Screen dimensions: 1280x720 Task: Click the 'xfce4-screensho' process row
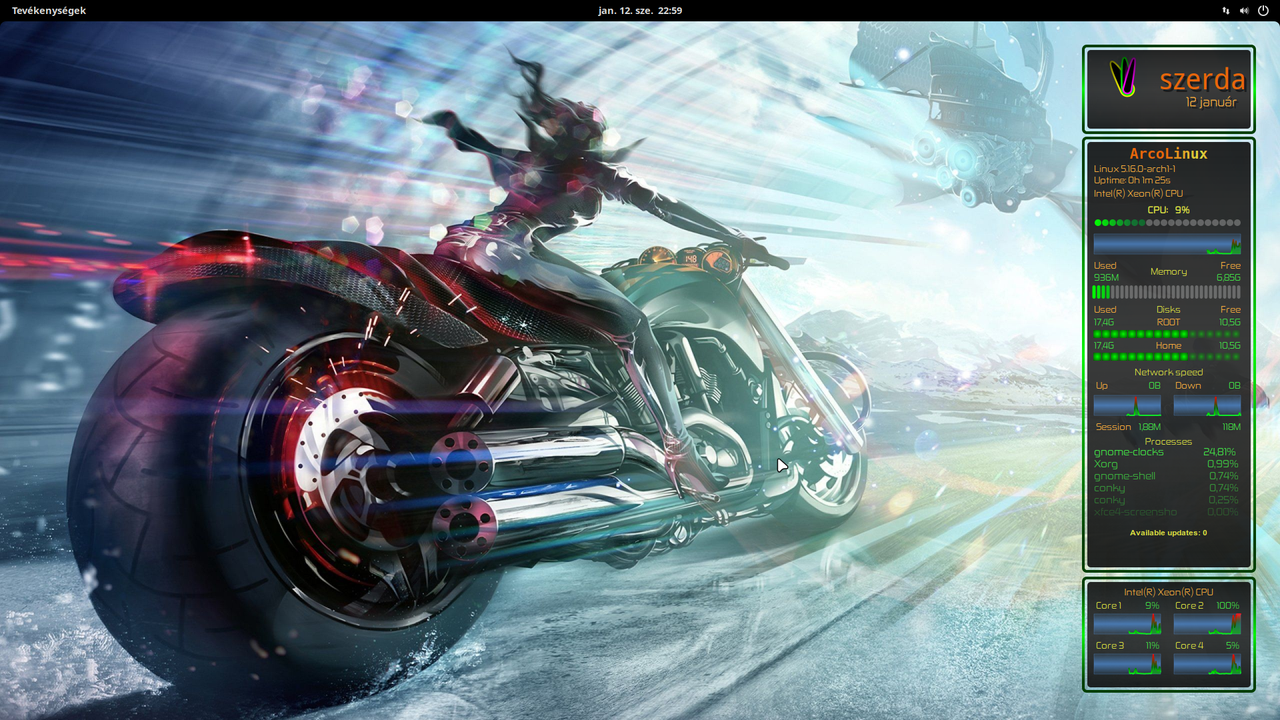1167,512
